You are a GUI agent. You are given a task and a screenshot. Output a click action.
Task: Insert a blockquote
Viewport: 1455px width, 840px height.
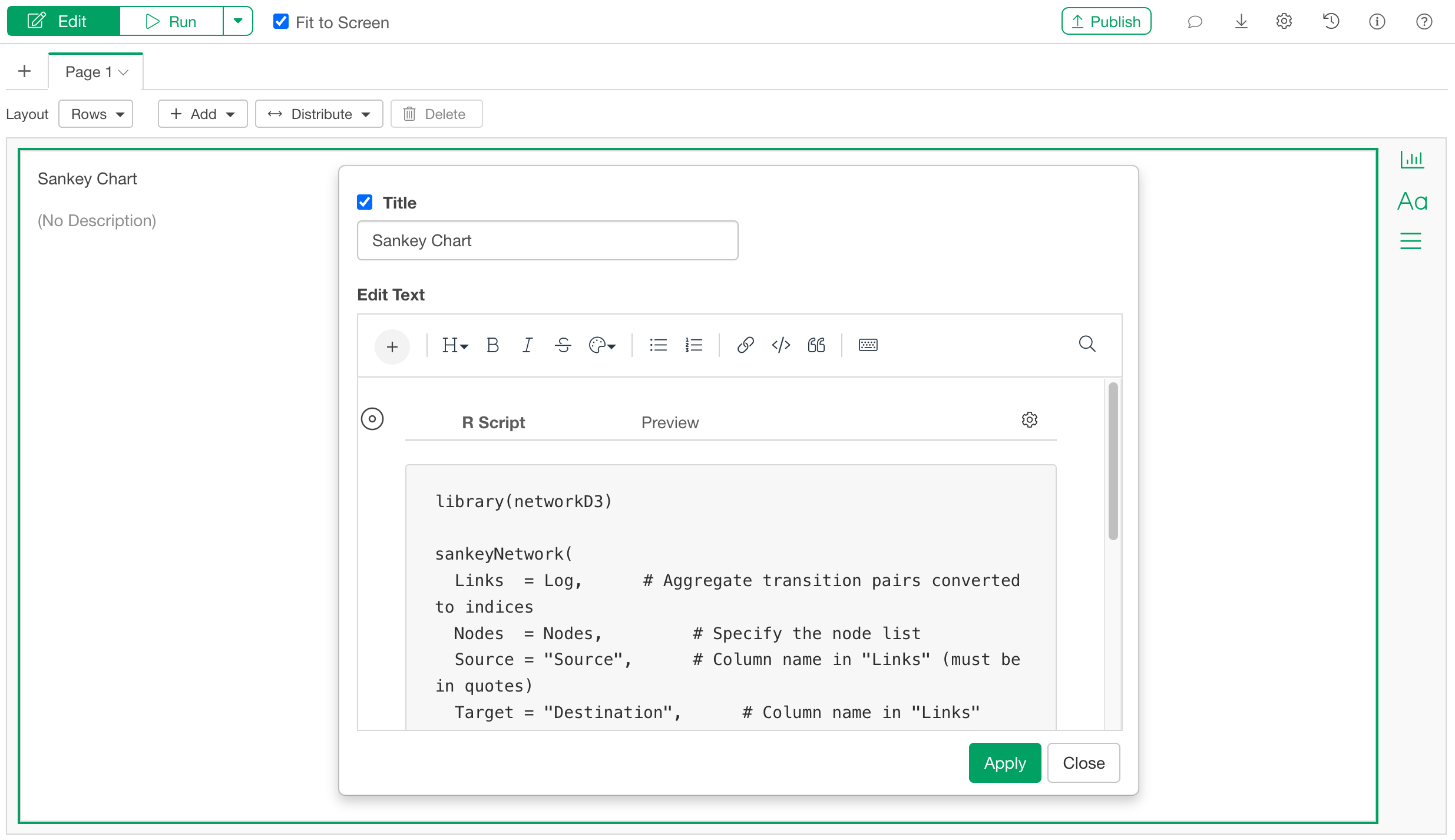coord(816,345)
